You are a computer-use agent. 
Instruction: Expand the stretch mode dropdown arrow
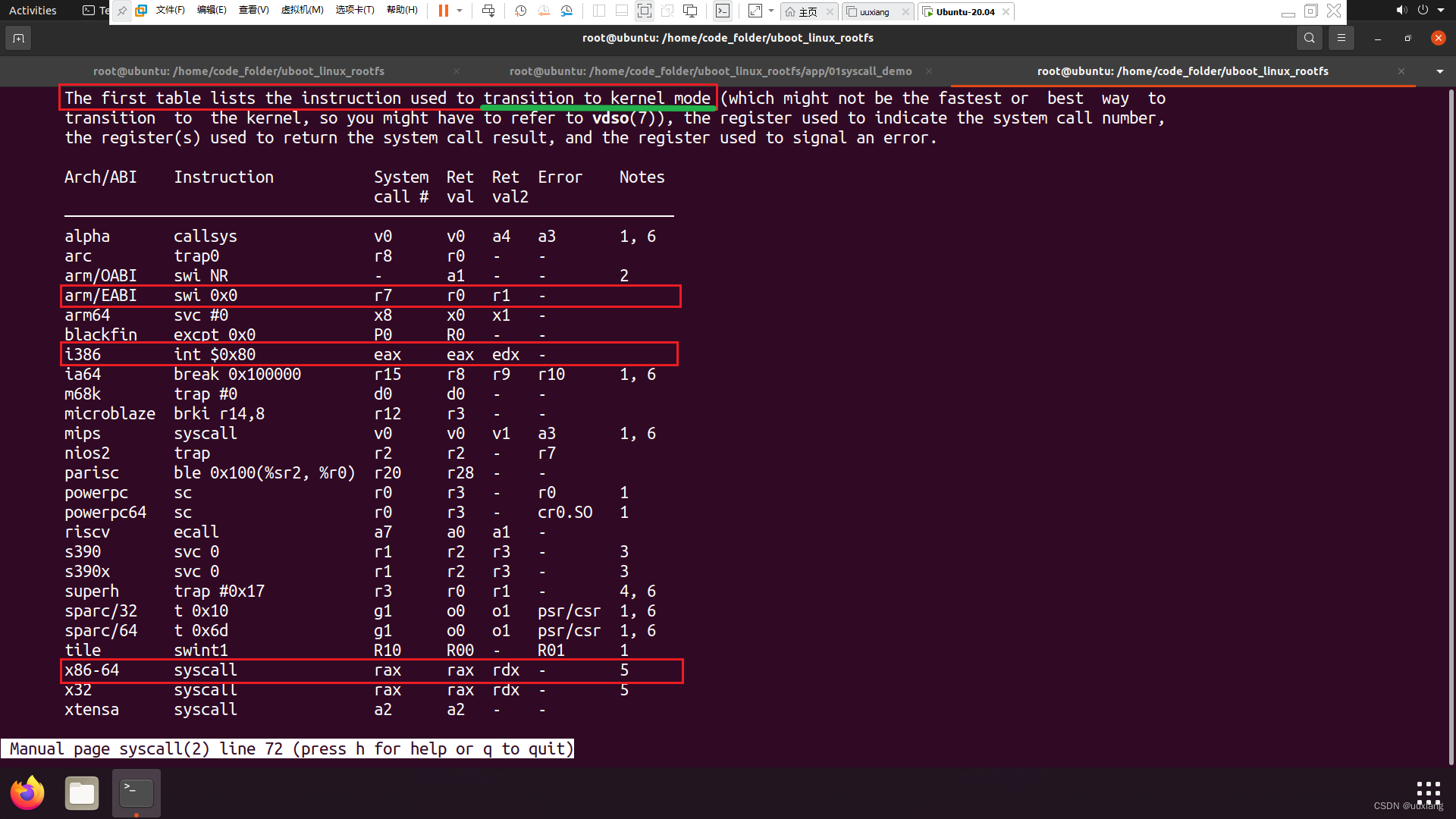pyautogui.click(x=771, y=11)
